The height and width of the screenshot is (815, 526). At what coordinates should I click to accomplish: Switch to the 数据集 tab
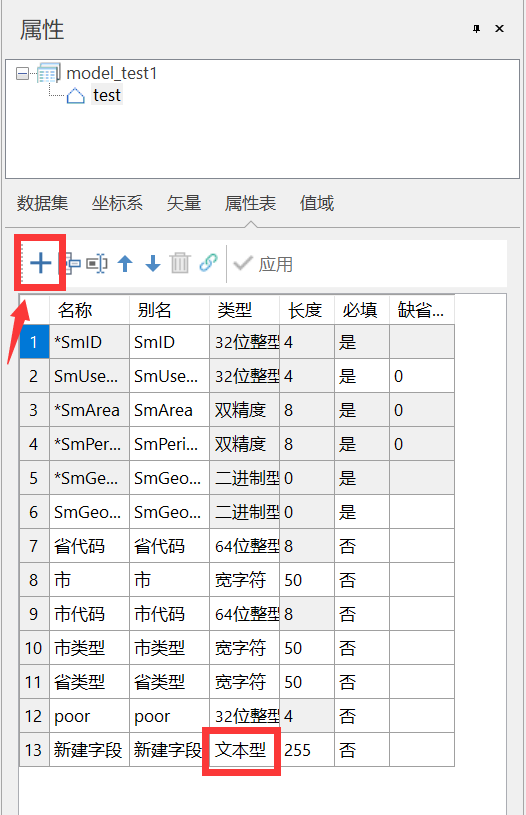pos(42,203)
